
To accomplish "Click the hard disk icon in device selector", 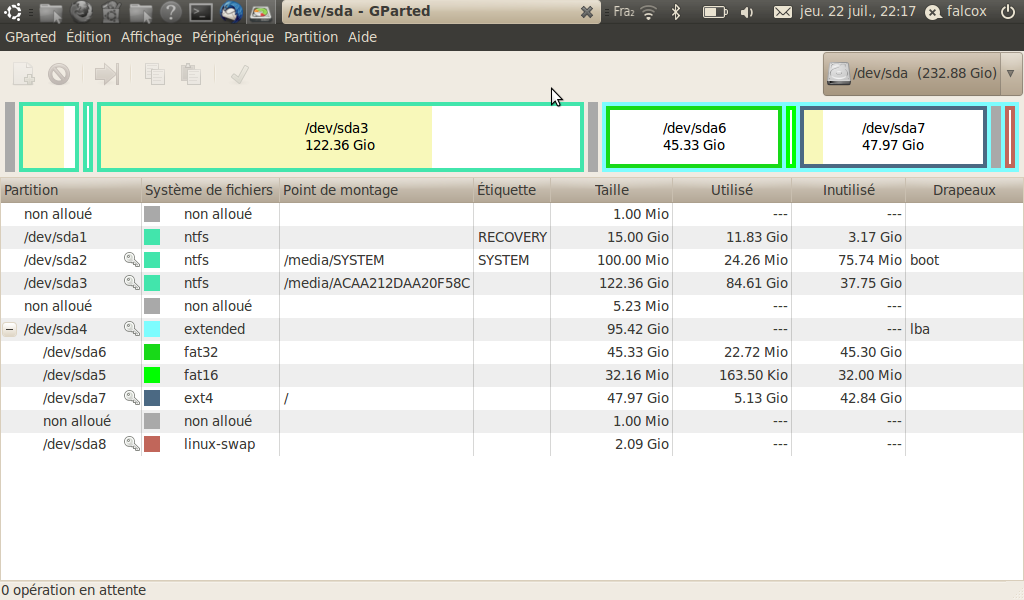I will tap(839, 73).
